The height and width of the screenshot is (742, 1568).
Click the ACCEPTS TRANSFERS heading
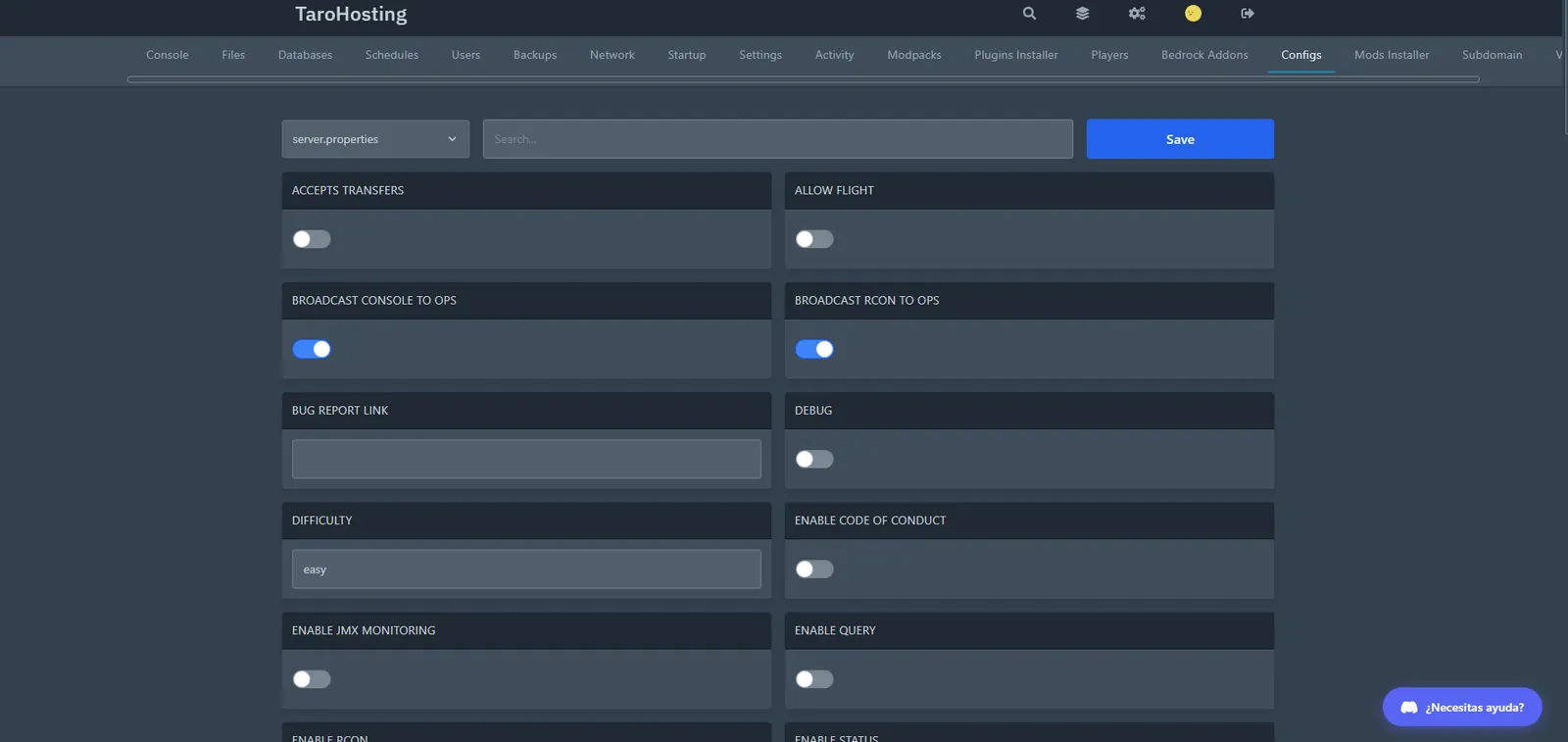pyautogui.click(x=348, y=190)
